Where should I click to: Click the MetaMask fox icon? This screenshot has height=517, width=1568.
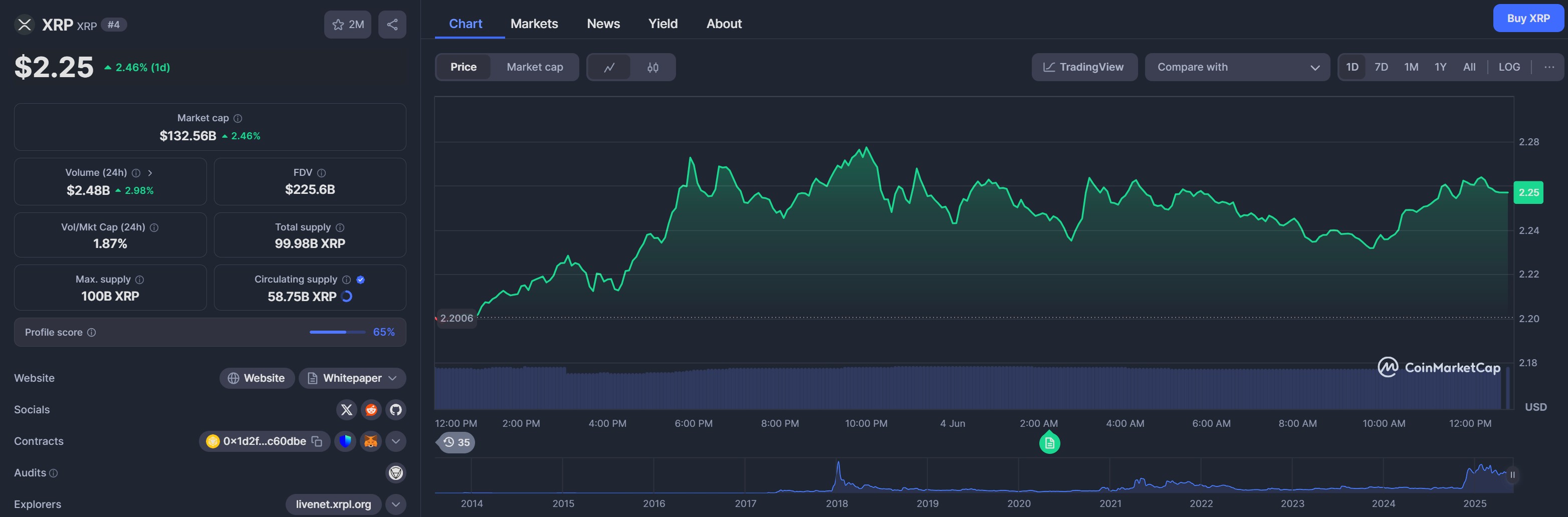click(x=371, y=441)
